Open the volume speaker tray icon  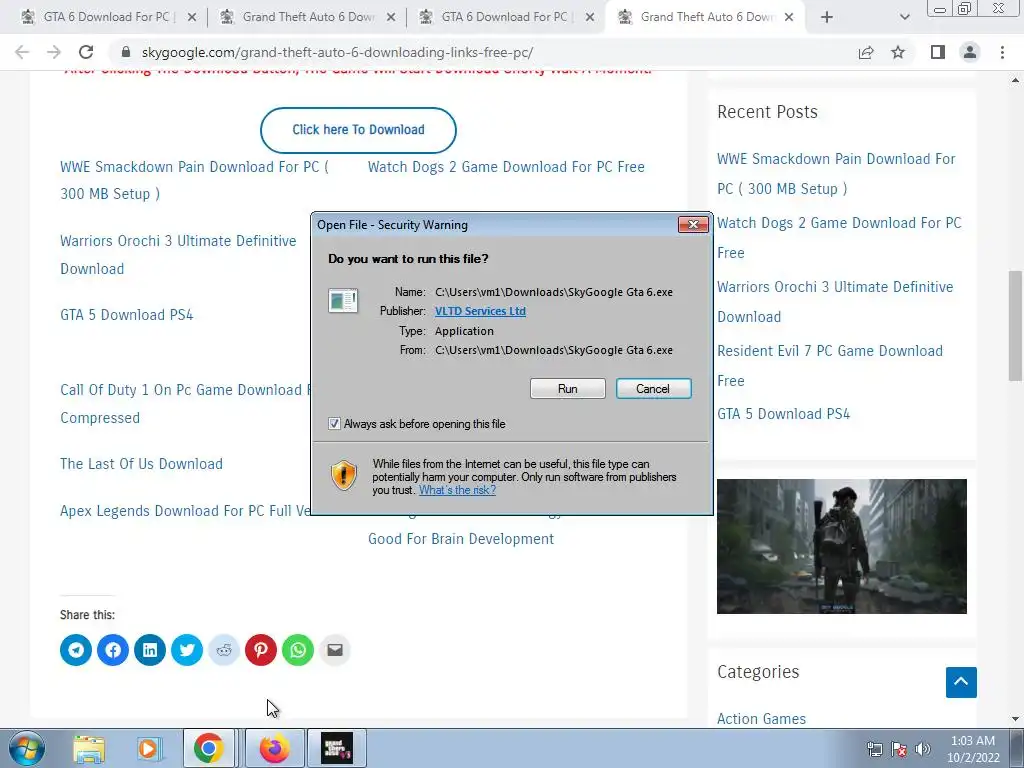[x=923, y=749]
